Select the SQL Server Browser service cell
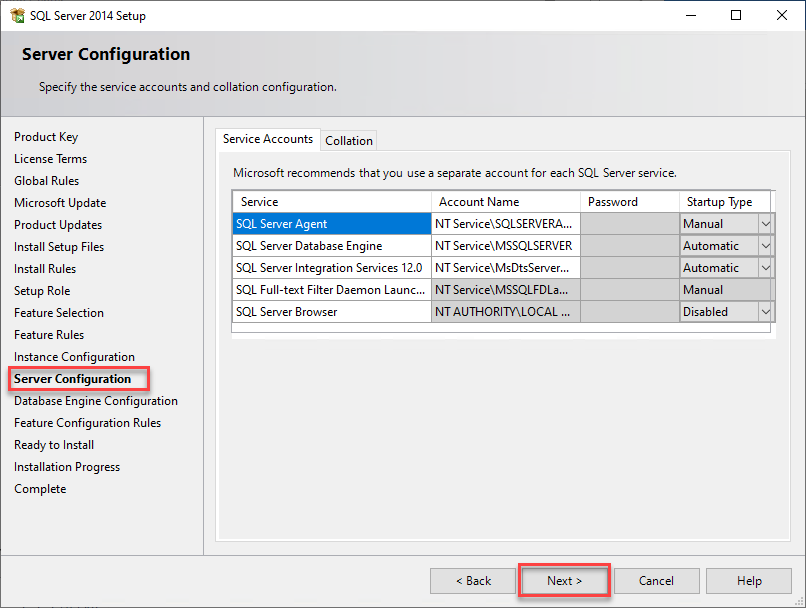Viewport: 806px width, 608px height. pos(332,311)
